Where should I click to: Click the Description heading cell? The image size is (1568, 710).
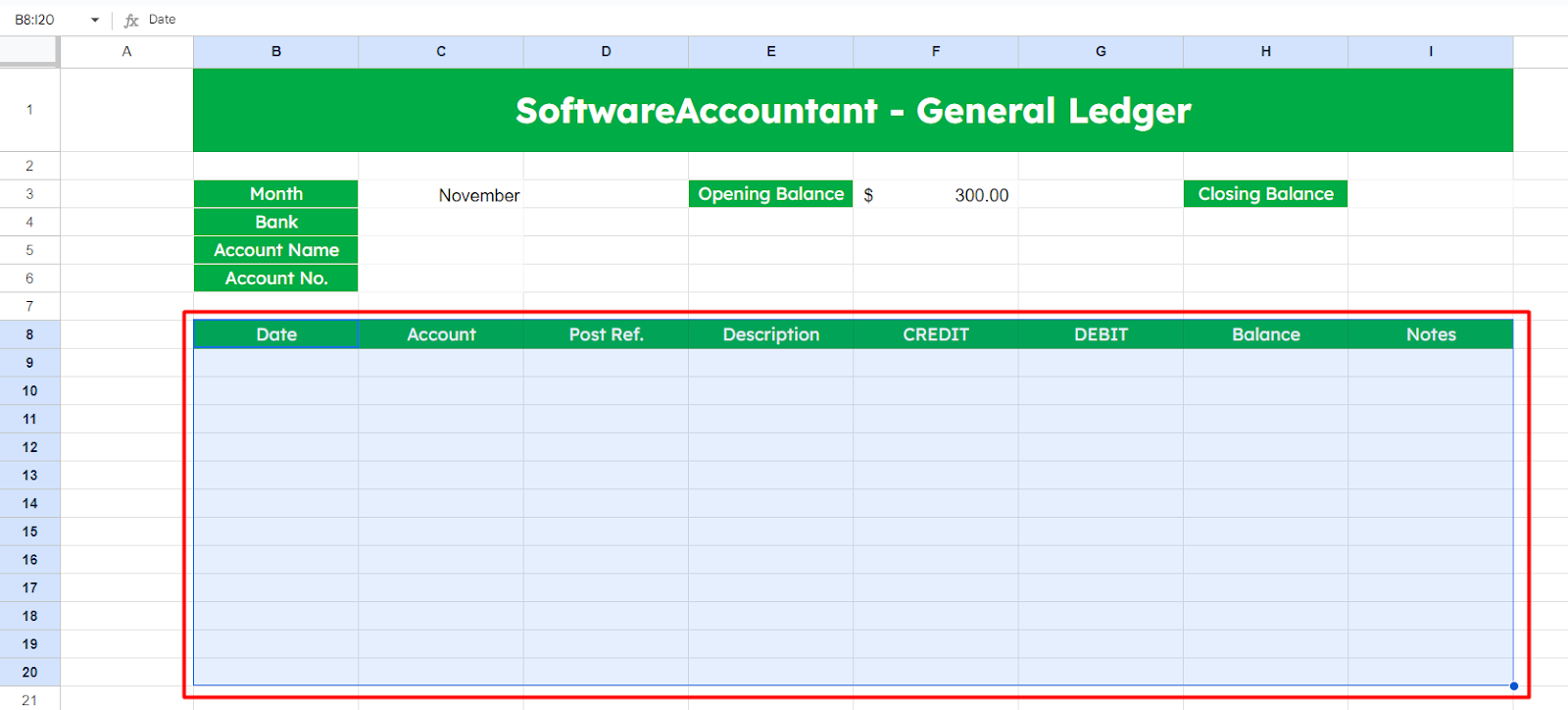coord(771,334)
